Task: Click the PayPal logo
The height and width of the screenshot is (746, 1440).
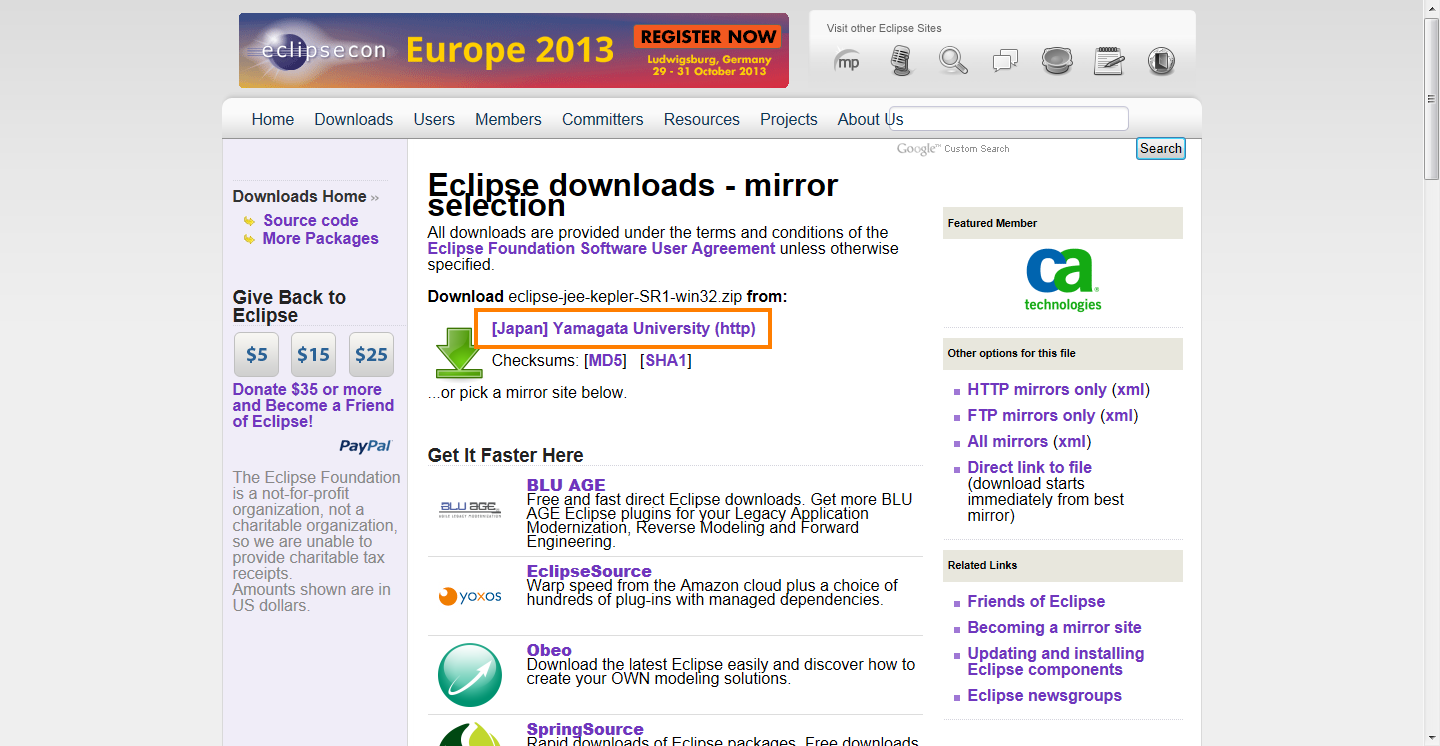Action: (365, 446)
